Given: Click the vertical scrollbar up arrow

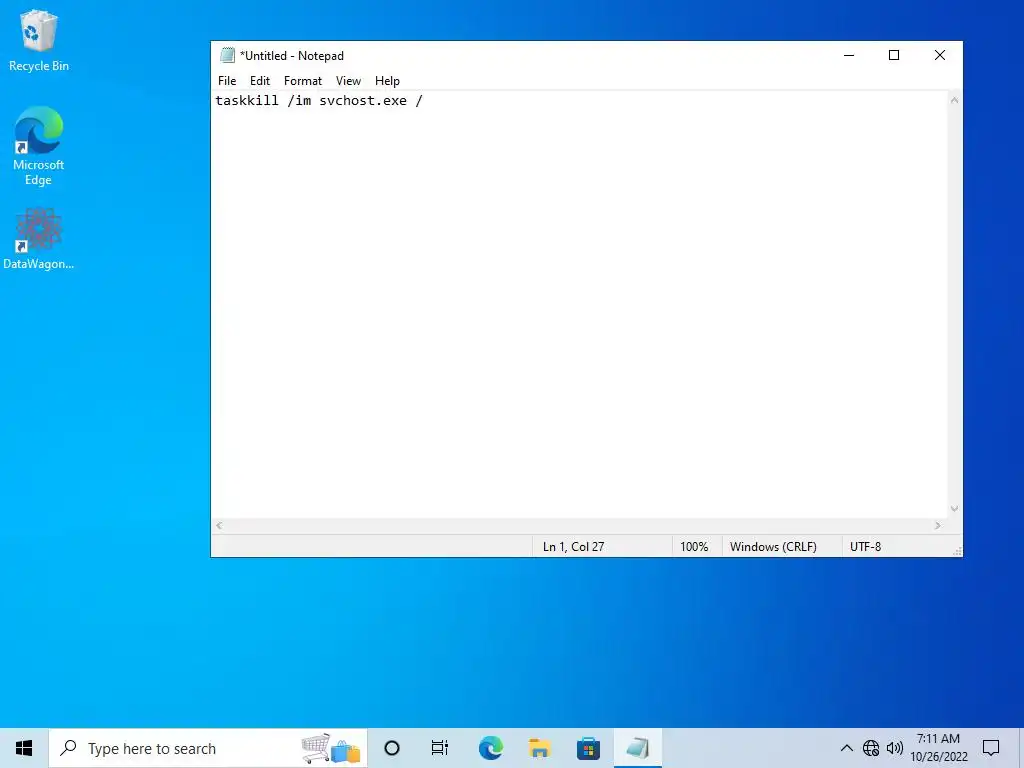Looking at the screenshot, I should point(954,101).
